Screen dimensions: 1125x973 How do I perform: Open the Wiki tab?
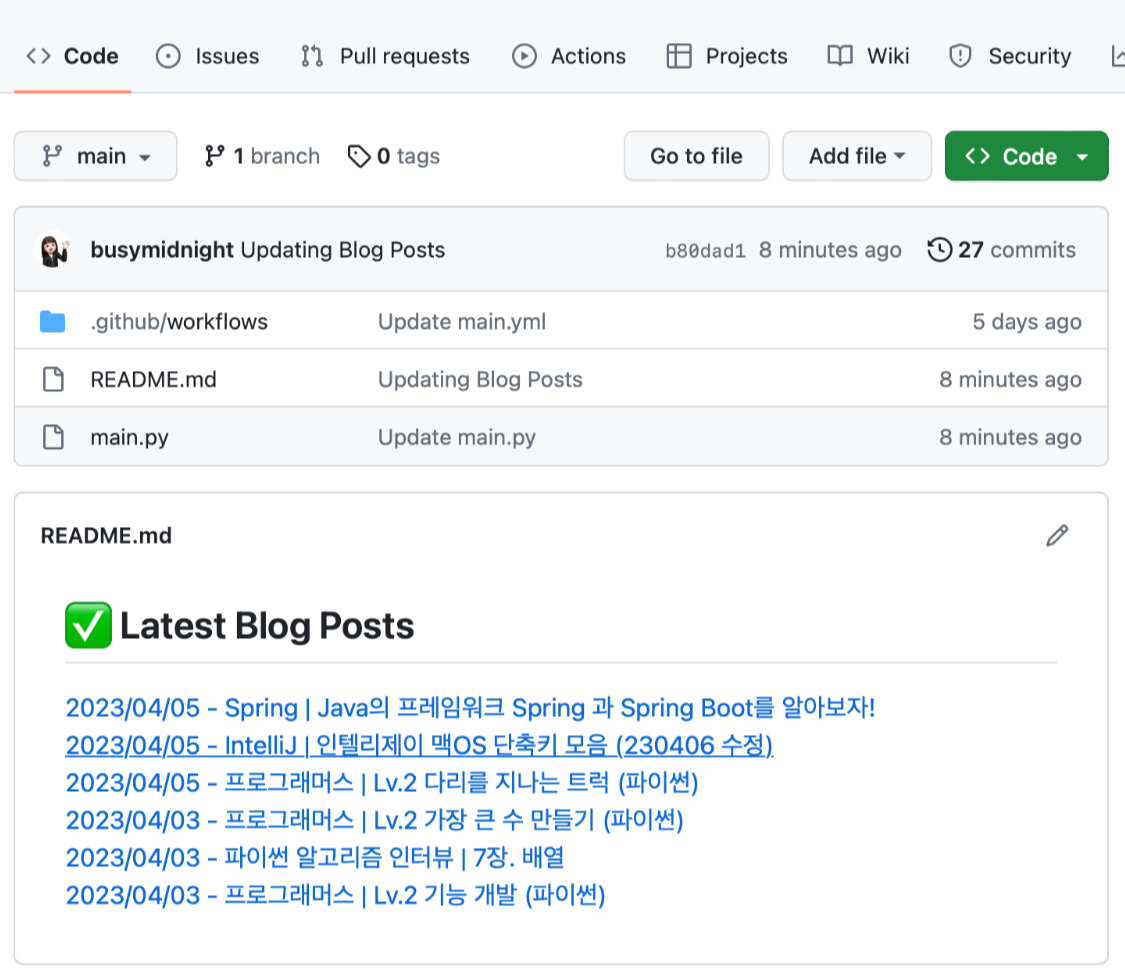(868, 56)
